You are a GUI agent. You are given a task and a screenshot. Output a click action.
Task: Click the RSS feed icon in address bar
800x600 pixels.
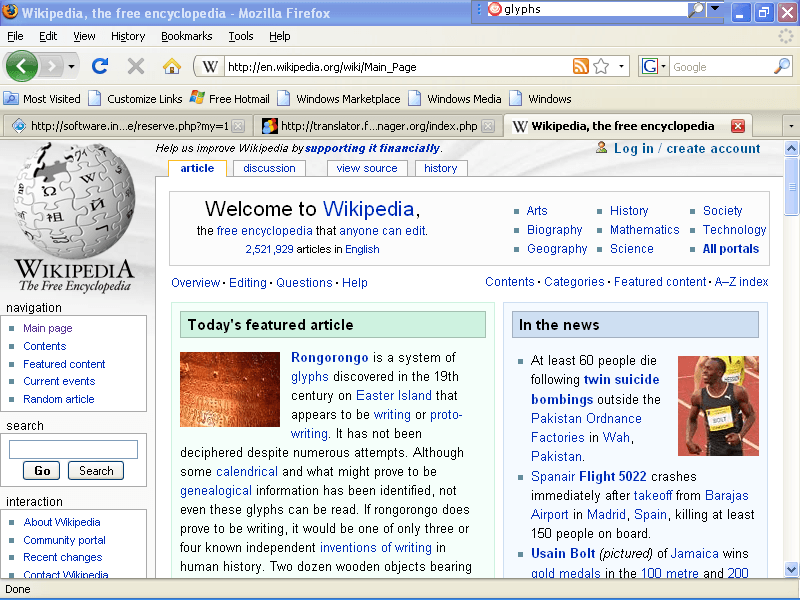(x=581, y=66)
